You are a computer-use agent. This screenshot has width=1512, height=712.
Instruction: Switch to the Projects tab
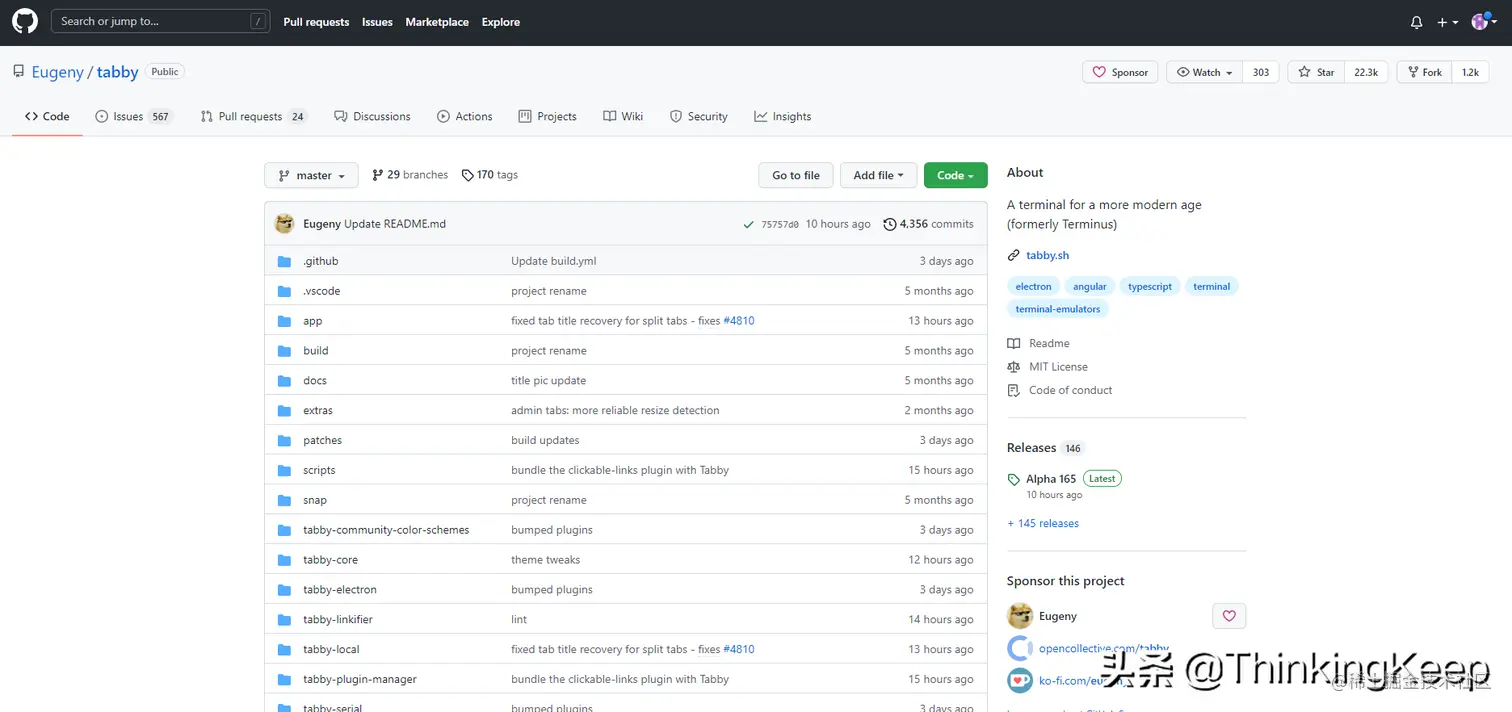click(548, 116)
